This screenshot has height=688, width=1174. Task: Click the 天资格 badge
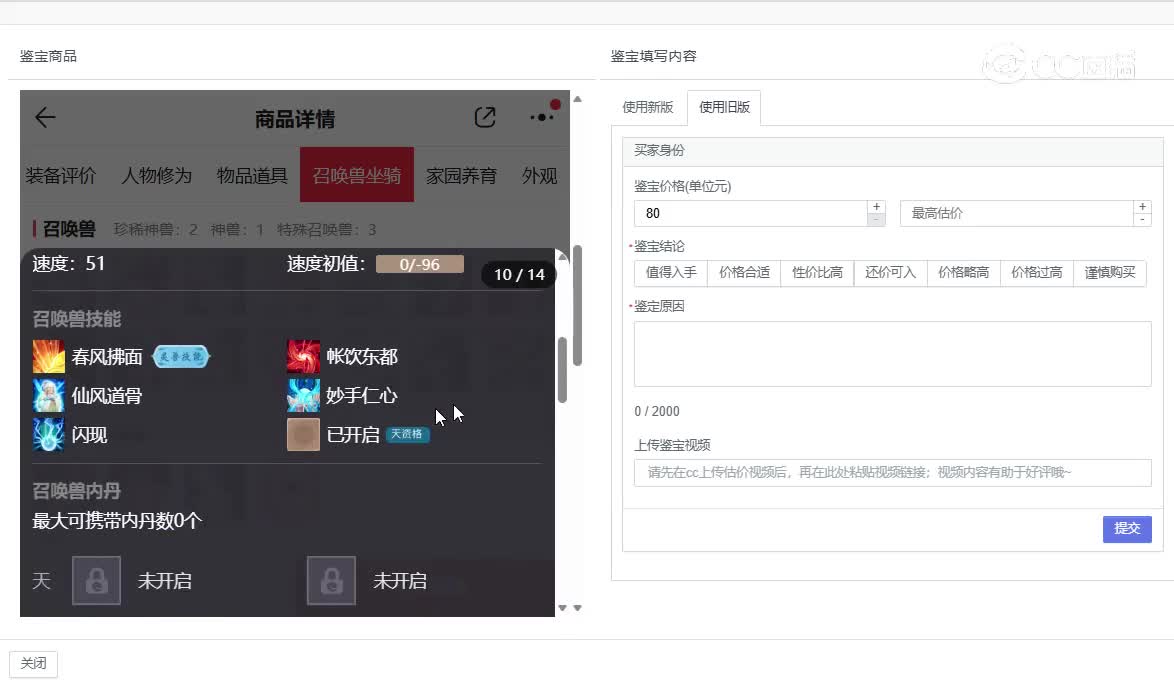point(407,434)
